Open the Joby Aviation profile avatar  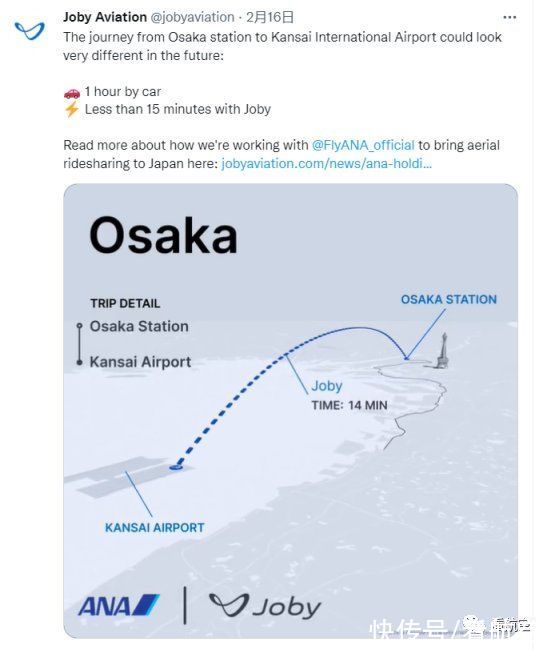click(x=29, y=30)
